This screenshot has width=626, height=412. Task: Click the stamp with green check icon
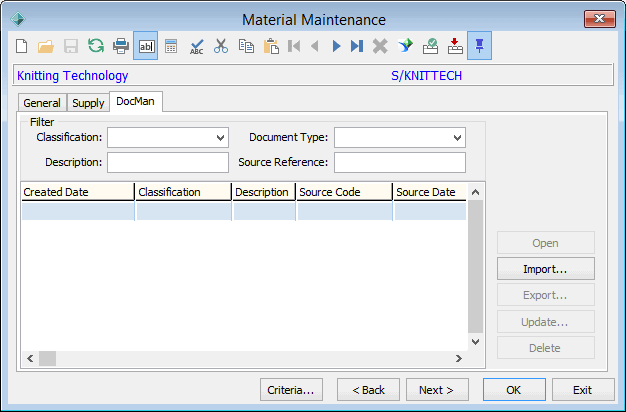pyautogui.click(x=430, y=46)
